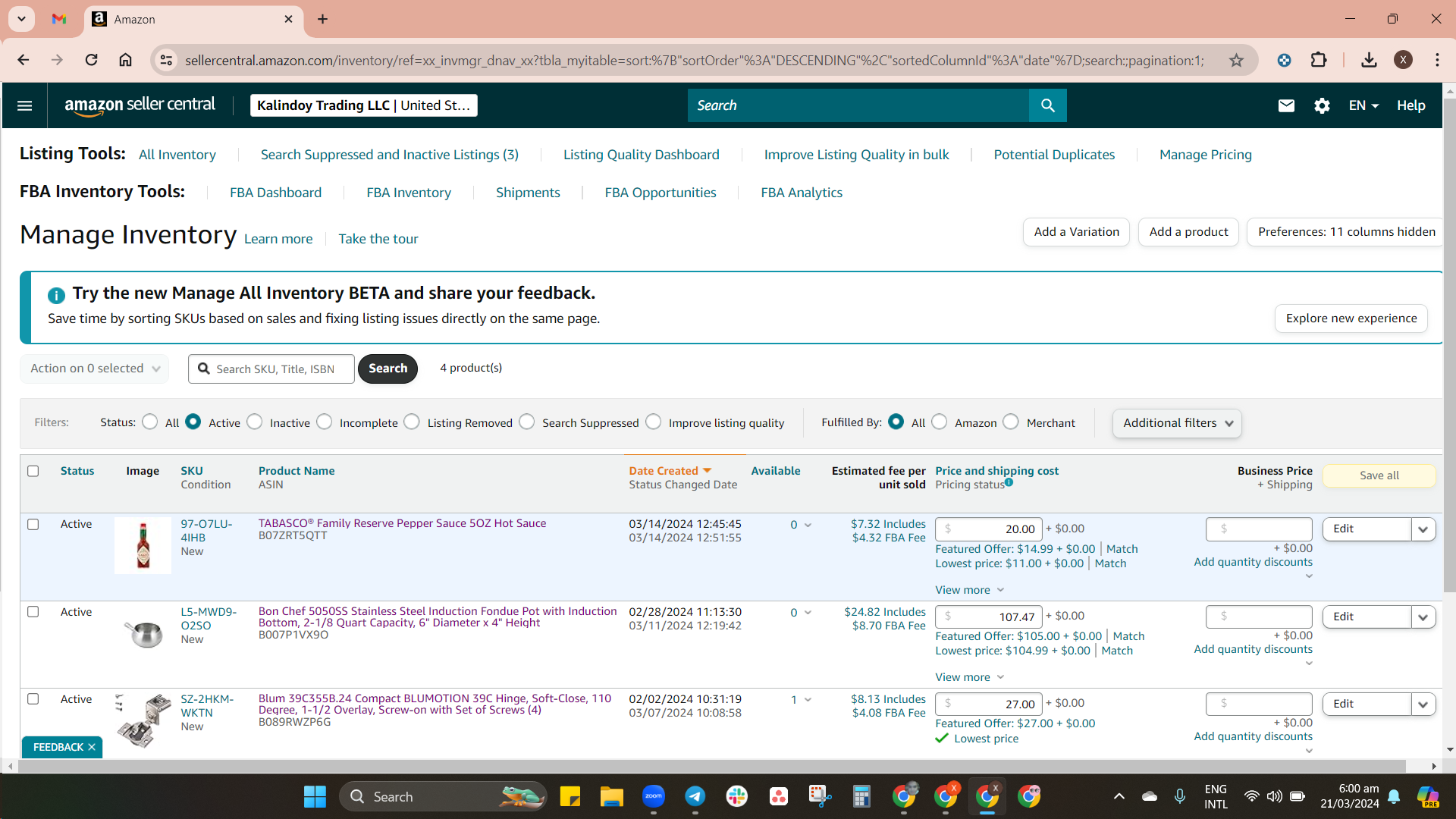Screen dimensions: 1456x819
Task: Click the SKU search input field
Action: pyautogui.click(x=271, y=369)
